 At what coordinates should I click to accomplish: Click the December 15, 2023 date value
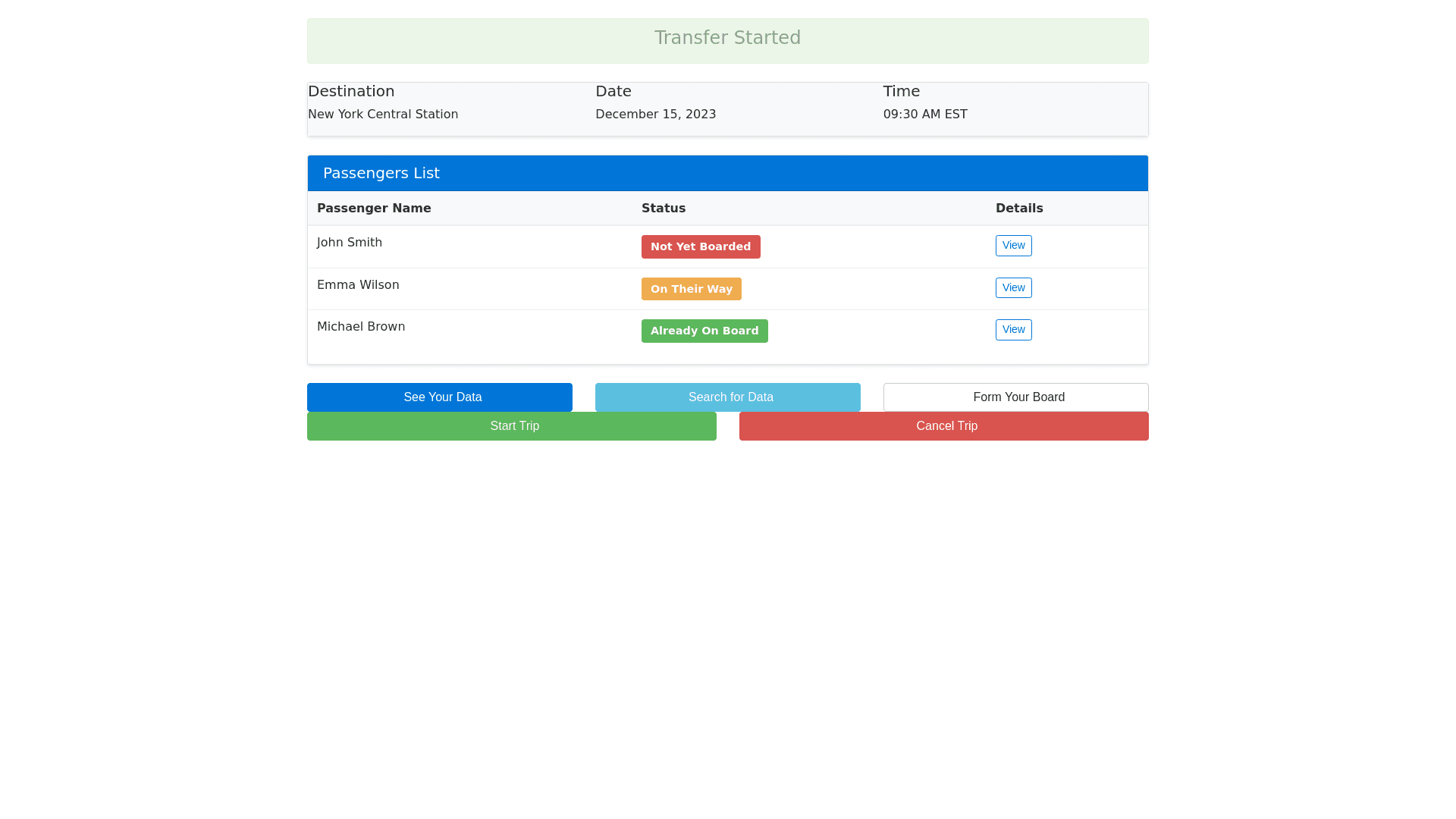(x=655, y=114)
